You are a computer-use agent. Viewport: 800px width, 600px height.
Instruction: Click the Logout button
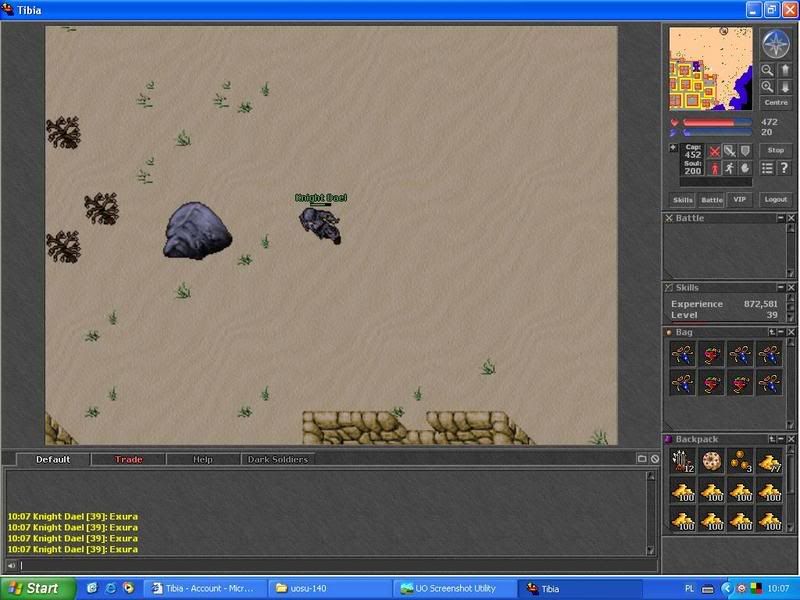pos(776,199)
